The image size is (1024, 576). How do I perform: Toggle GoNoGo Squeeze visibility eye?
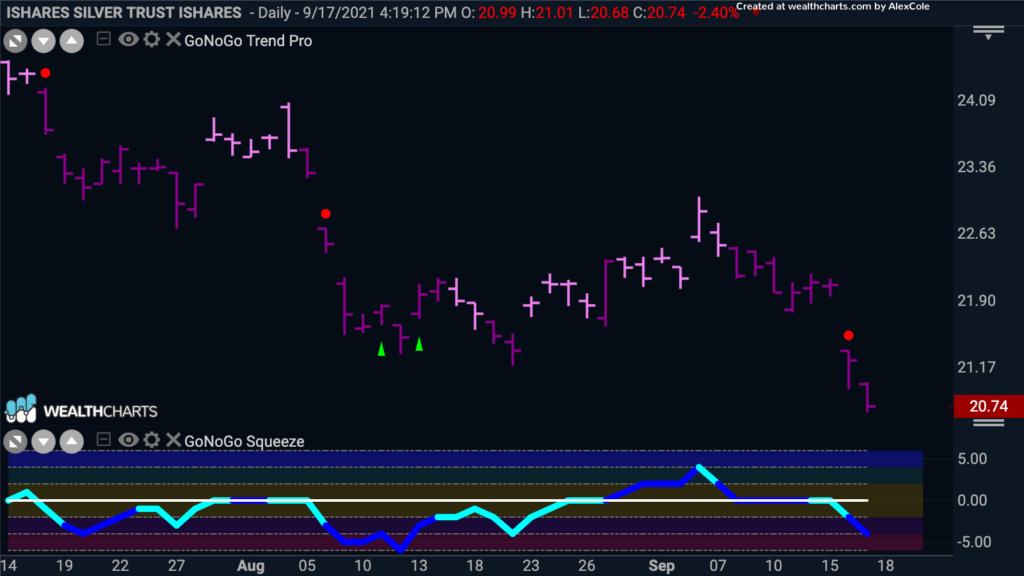click(x=128, y=440)
